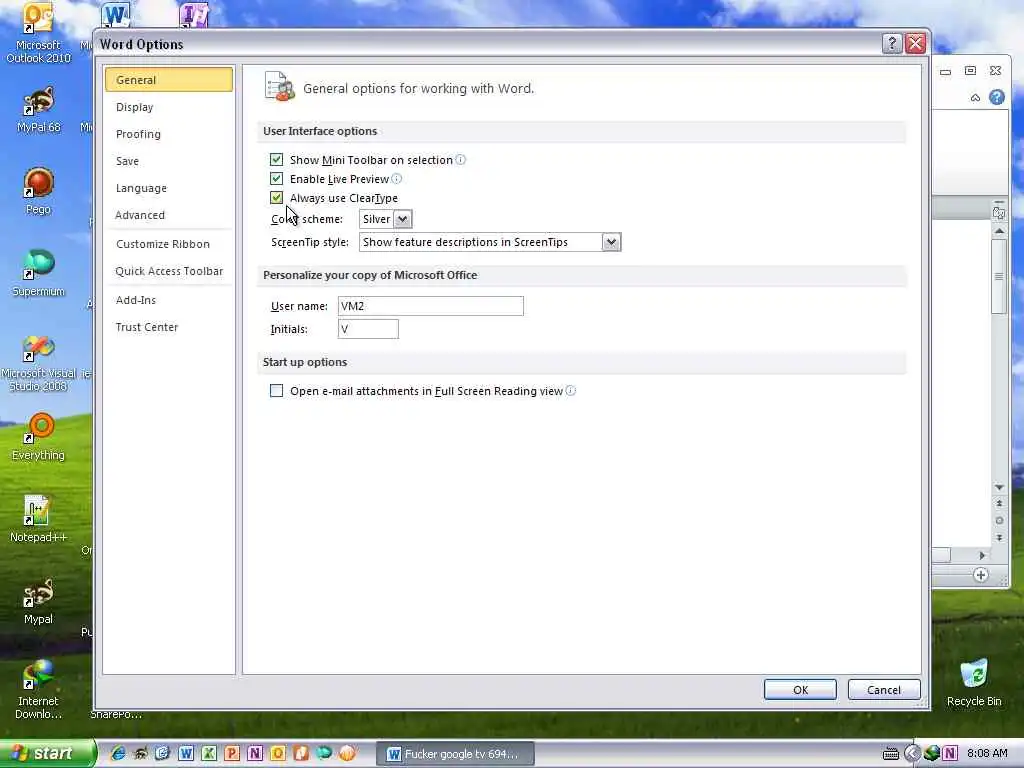Uncheck Show Mini Toolbar on selection
The width and height of the screenshot is (1024, 768).
point(276,159)
